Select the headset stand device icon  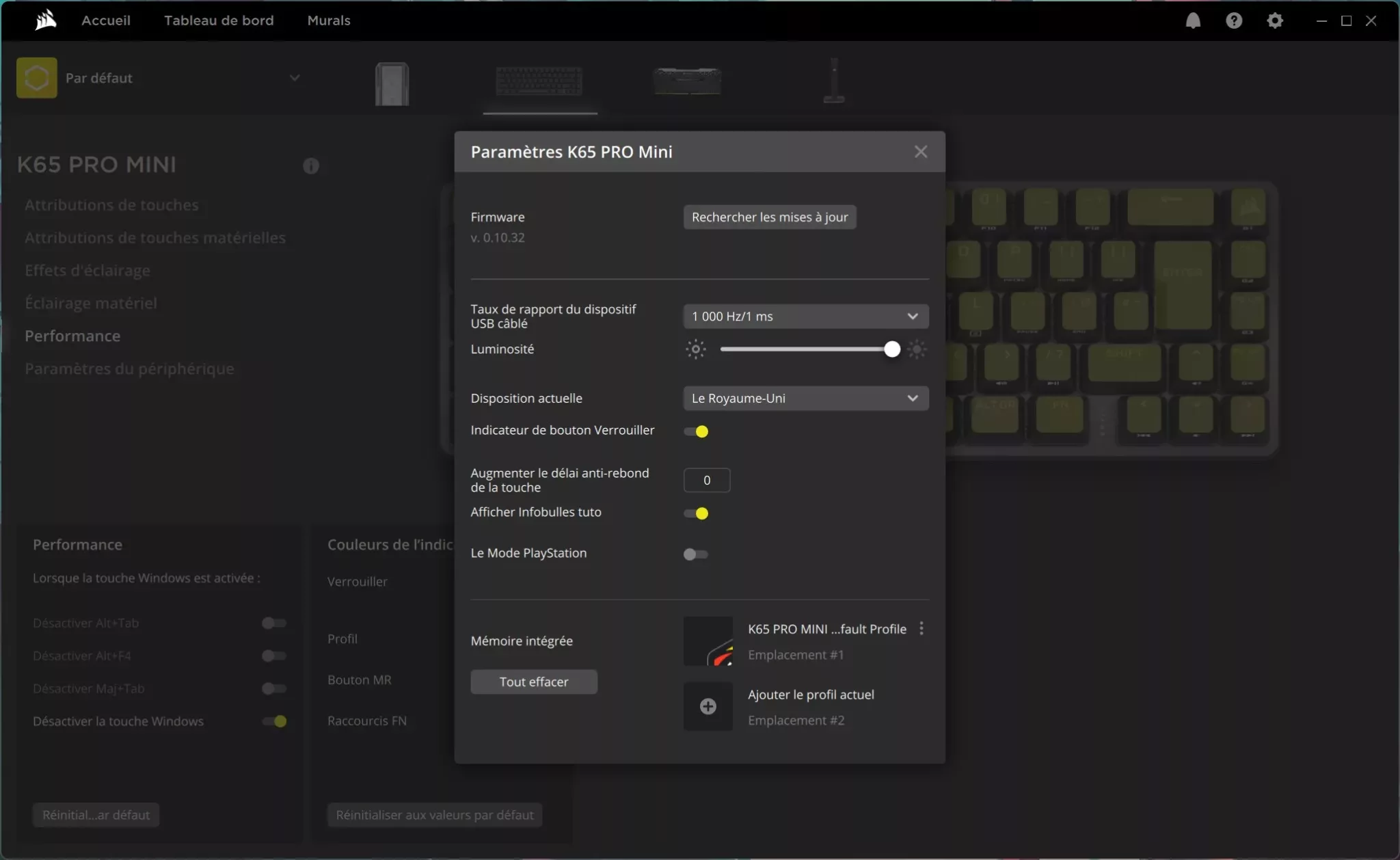(x=833, y=81)
